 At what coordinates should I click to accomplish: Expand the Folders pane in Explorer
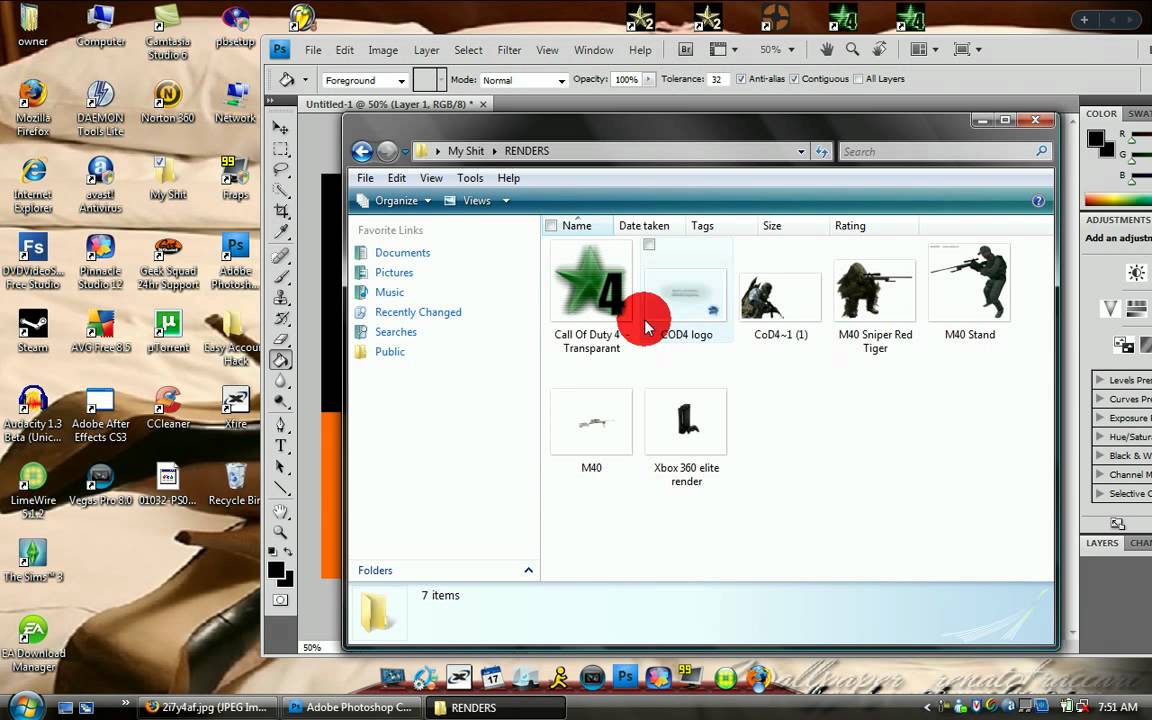click(x=528, y=570)
